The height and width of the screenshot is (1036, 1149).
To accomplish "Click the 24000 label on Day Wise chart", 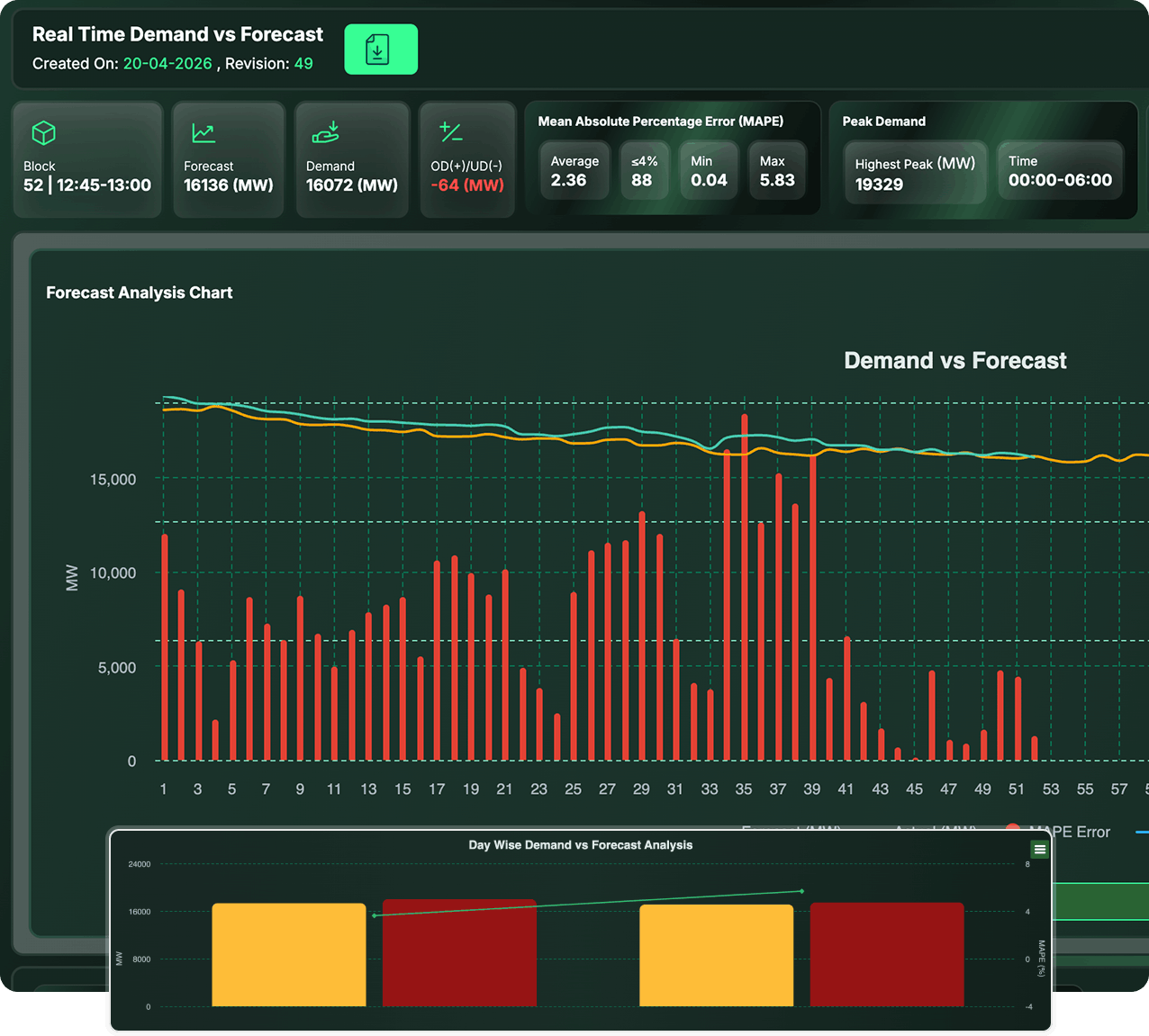I will coord(140,864).
